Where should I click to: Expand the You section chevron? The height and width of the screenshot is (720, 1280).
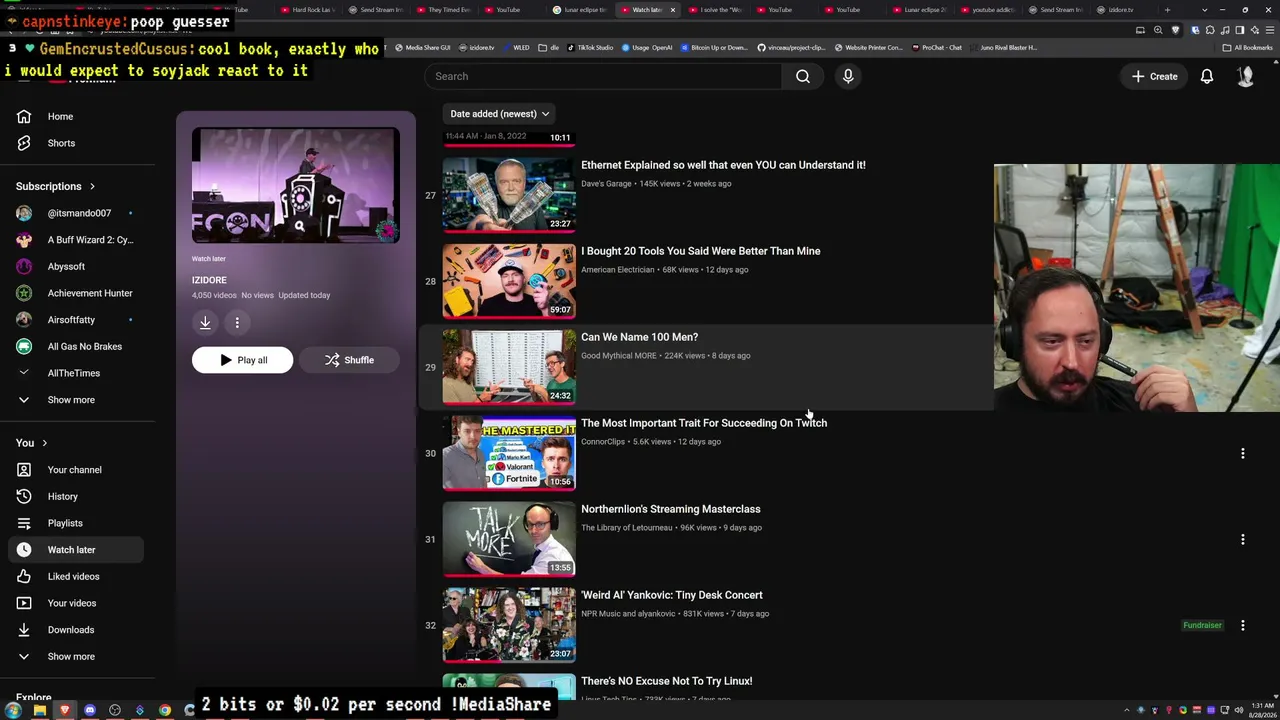point(44,443)
